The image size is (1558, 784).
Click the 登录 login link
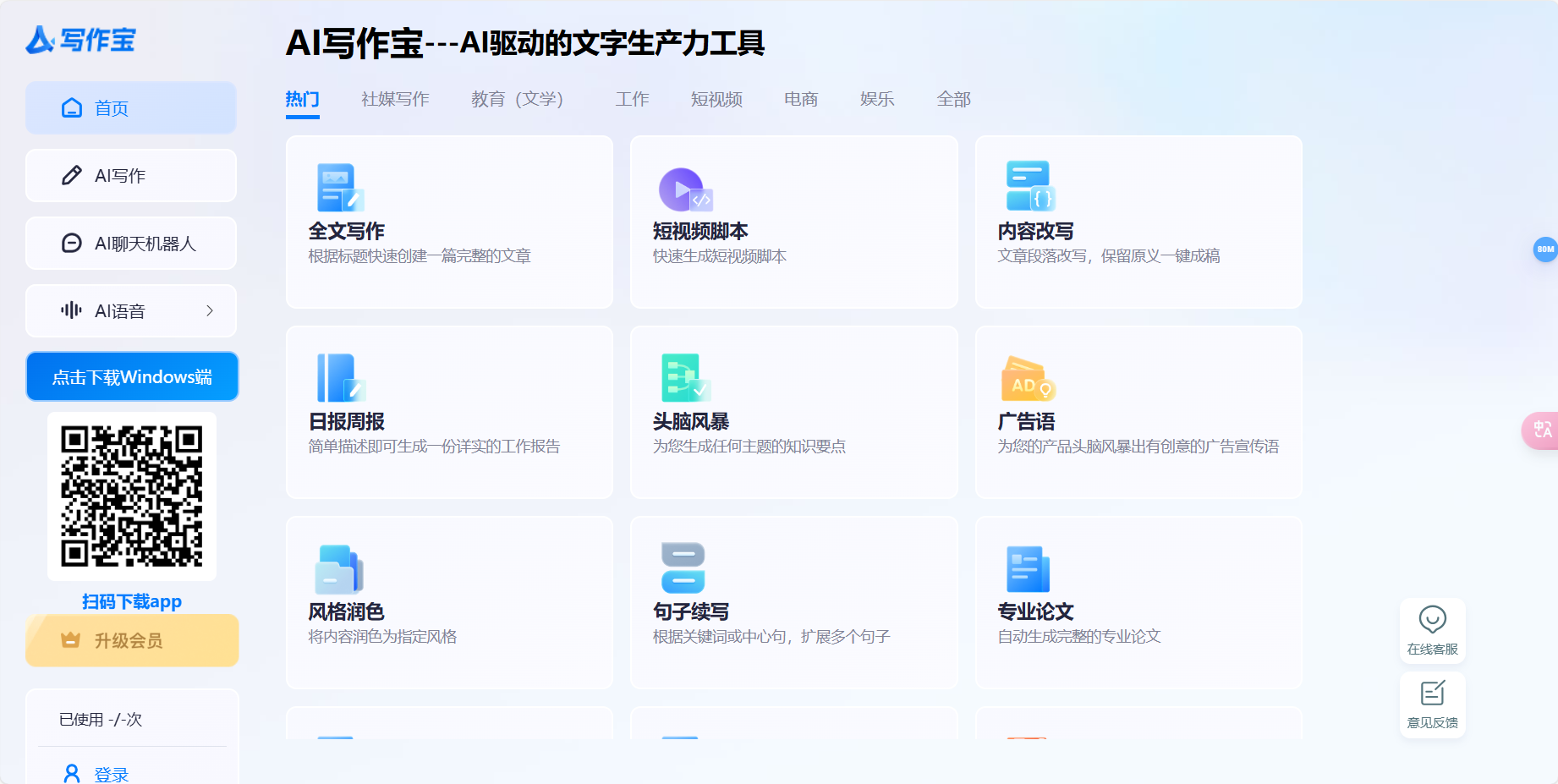[110, 772]
